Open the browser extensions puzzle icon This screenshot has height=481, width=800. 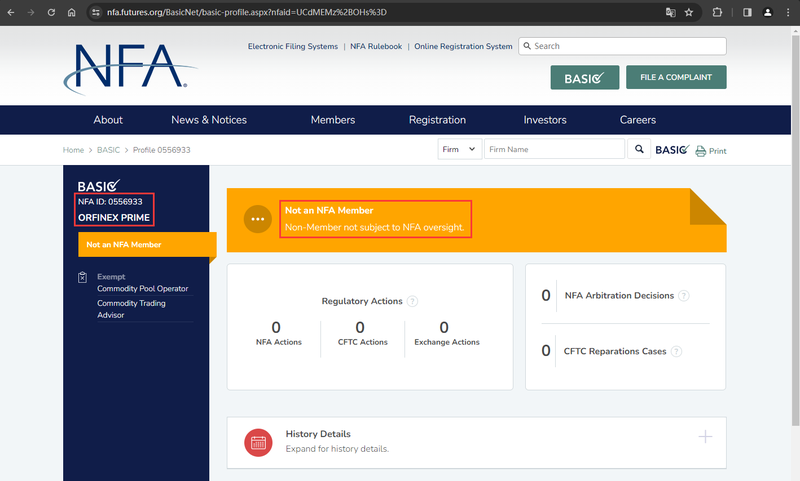[x=717, y=13]
